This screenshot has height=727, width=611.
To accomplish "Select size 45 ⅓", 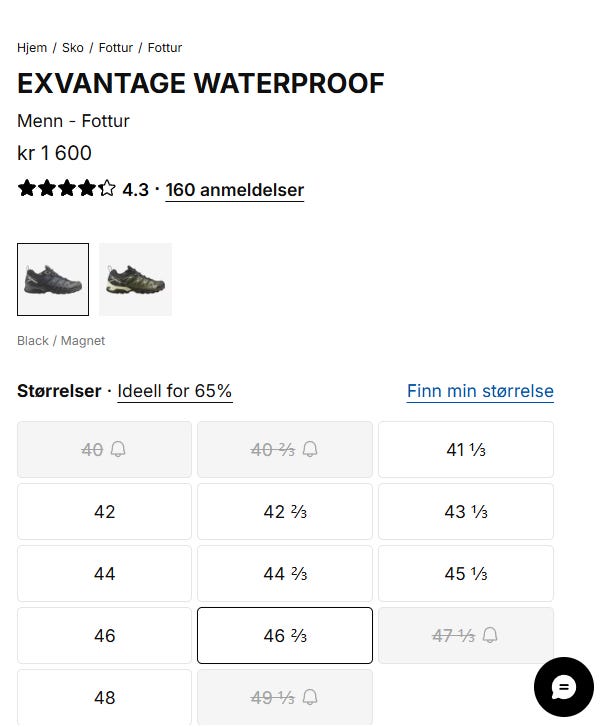I will click(x=466, y=574).
